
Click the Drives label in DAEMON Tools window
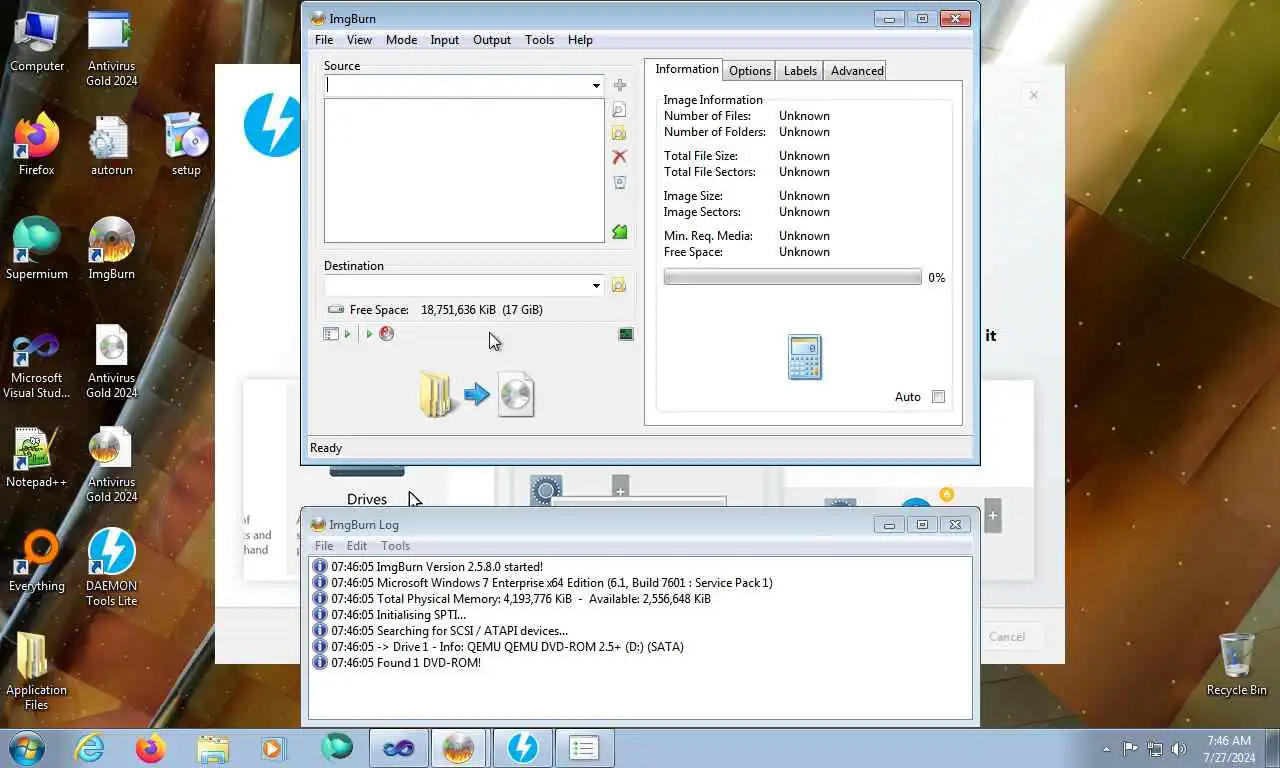coord(367,499)
